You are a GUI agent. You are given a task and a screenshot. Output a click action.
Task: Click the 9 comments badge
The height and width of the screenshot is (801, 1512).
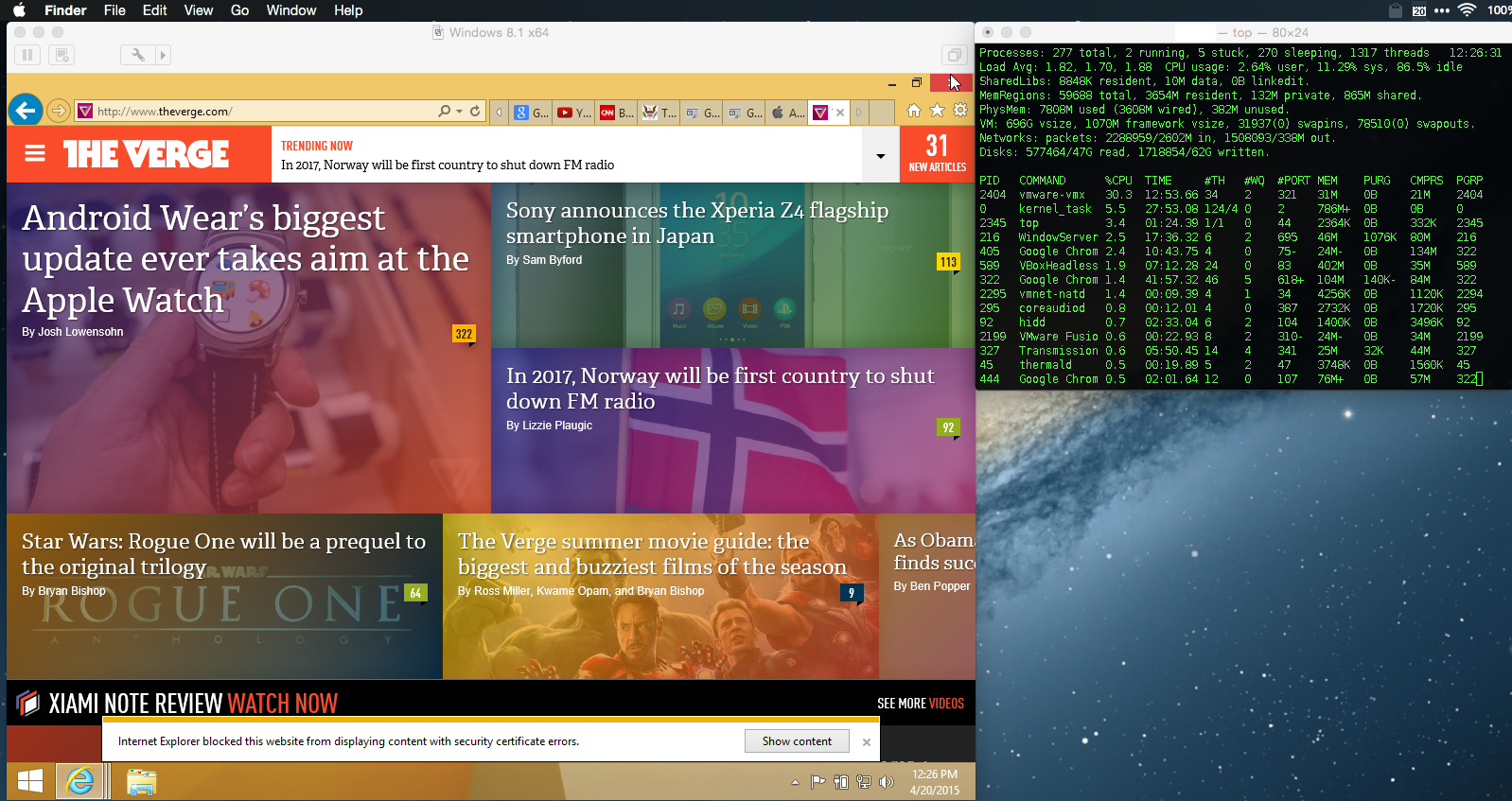tap(852, 593)
